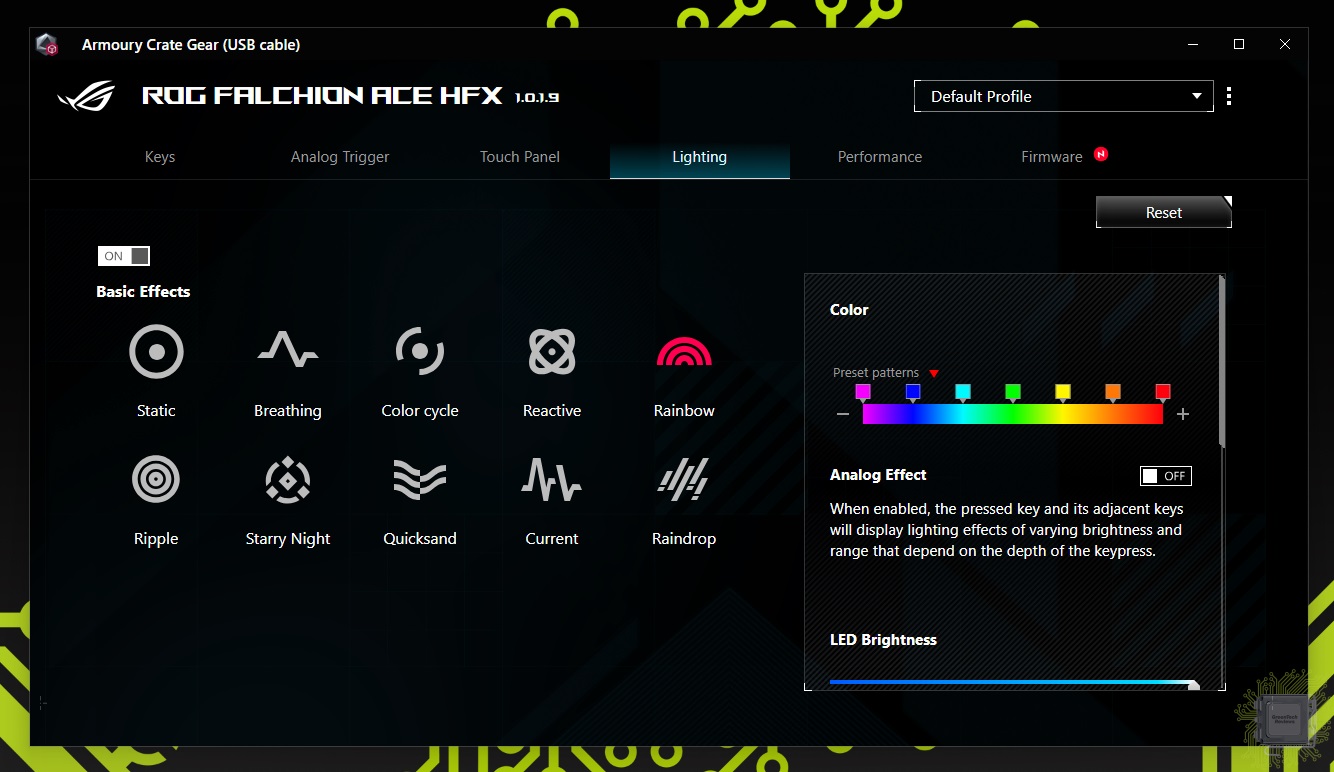The height and width of the screenshot is (772, 1334).
Task: Select the red gradient color stop
Action: [1163, 392]
